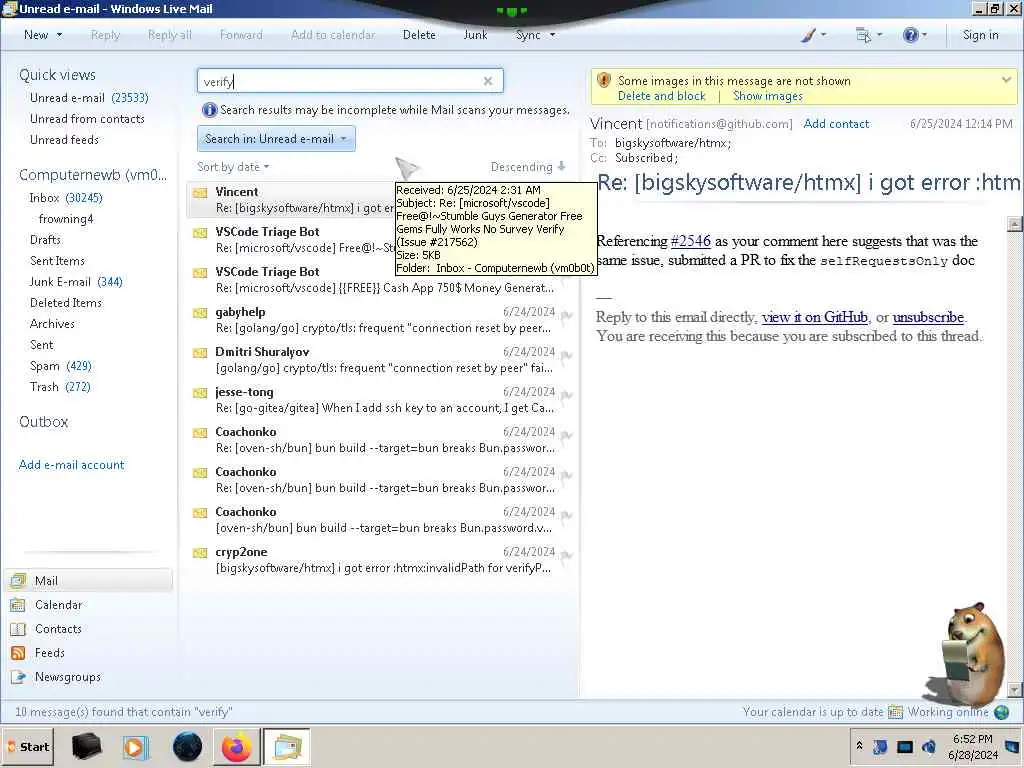Click envelope icon beside cryp2one message
Viewport: 1024px width, 768px height.
point(200,552)
